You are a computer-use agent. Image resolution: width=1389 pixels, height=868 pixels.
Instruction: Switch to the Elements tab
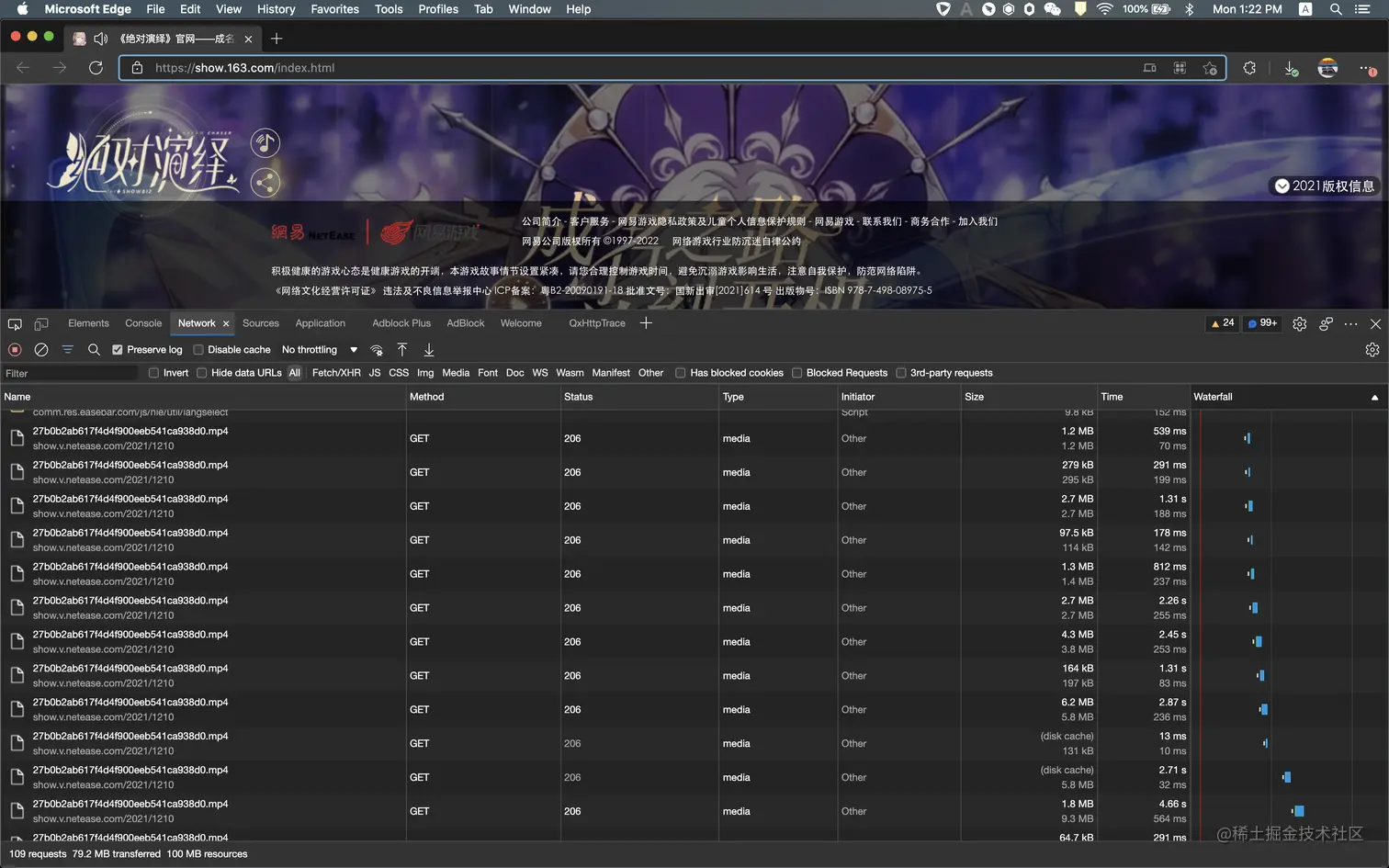88,323
